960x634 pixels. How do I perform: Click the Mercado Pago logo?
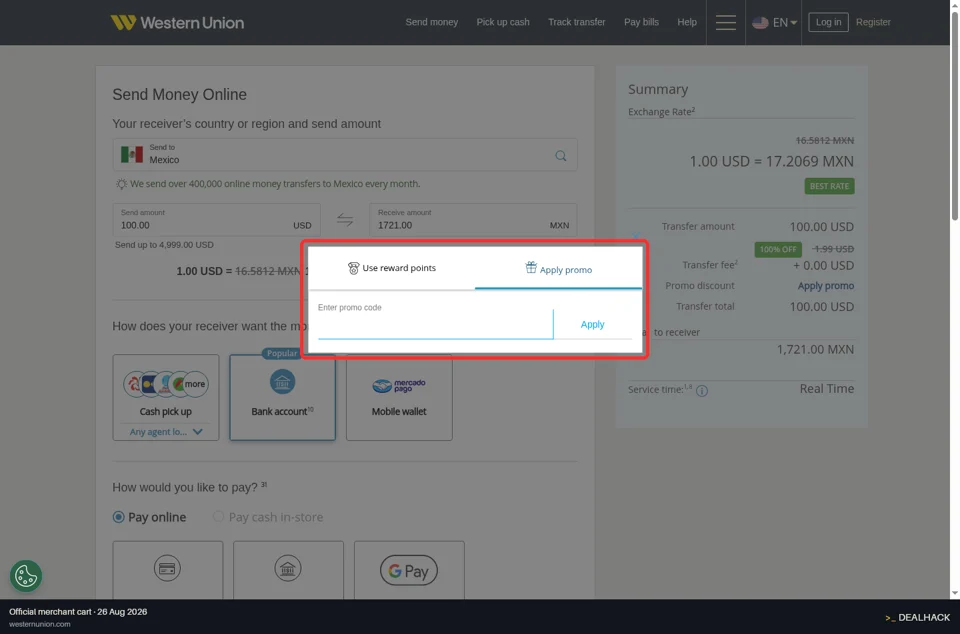click(x=399, y=386)
